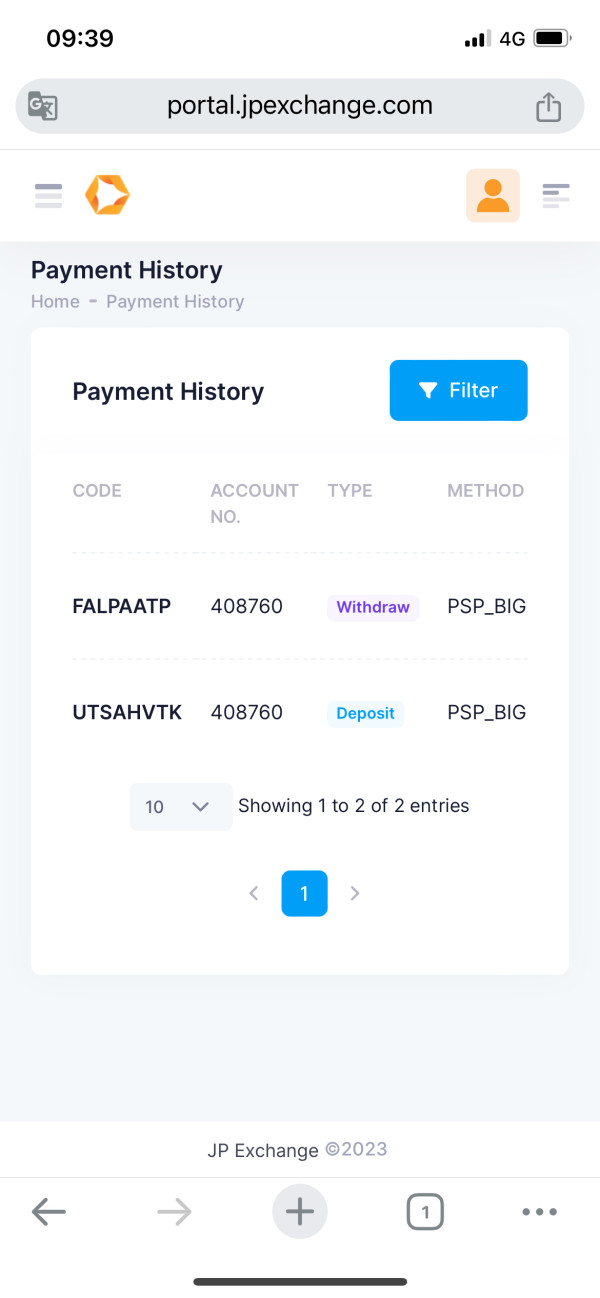Open the hamburger sidebar menu
Viewport: 600px width, 1298px height.
[x=48, y=195]
